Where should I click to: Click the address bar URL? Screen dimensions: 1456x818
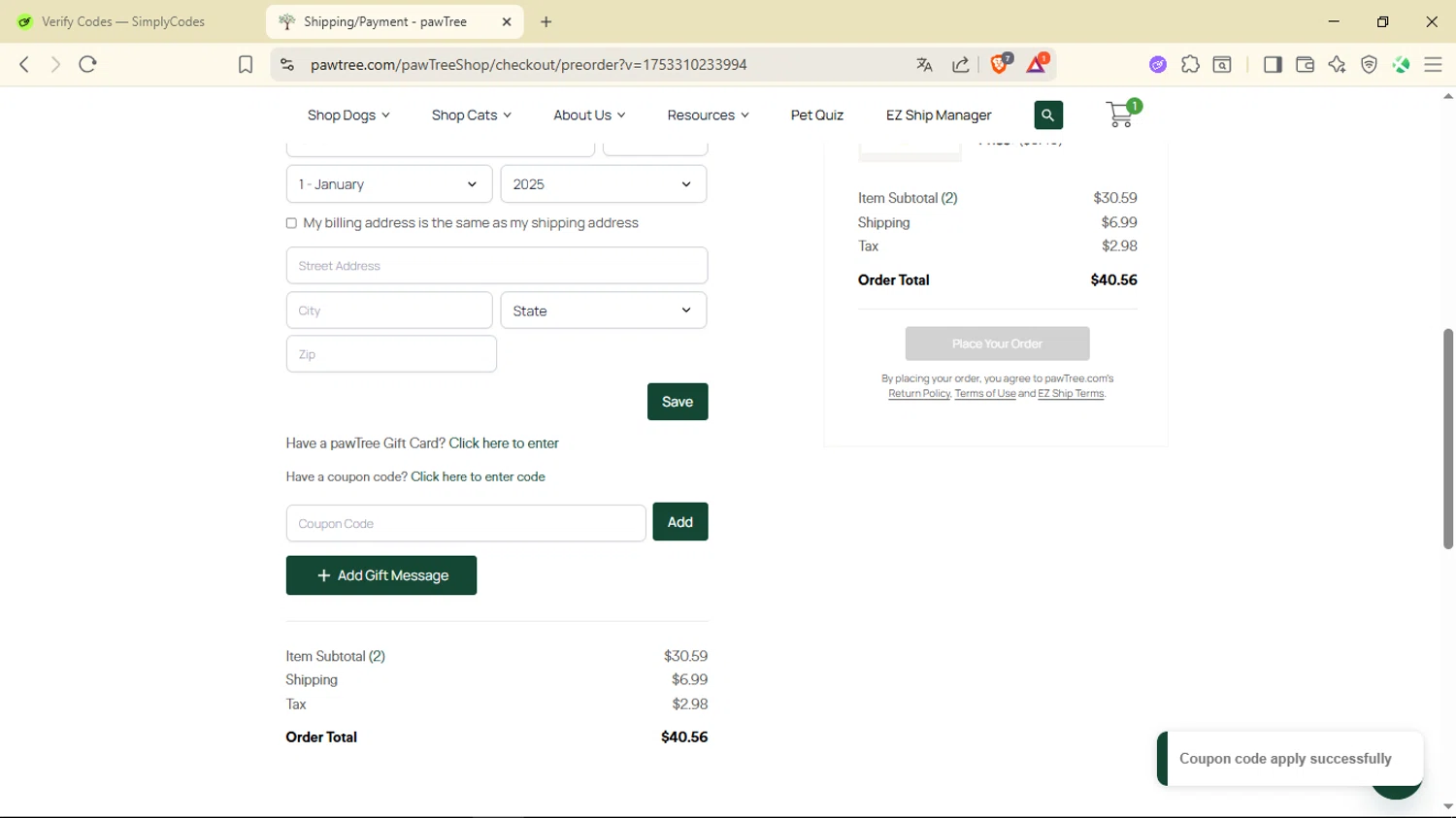pos(529,65)
